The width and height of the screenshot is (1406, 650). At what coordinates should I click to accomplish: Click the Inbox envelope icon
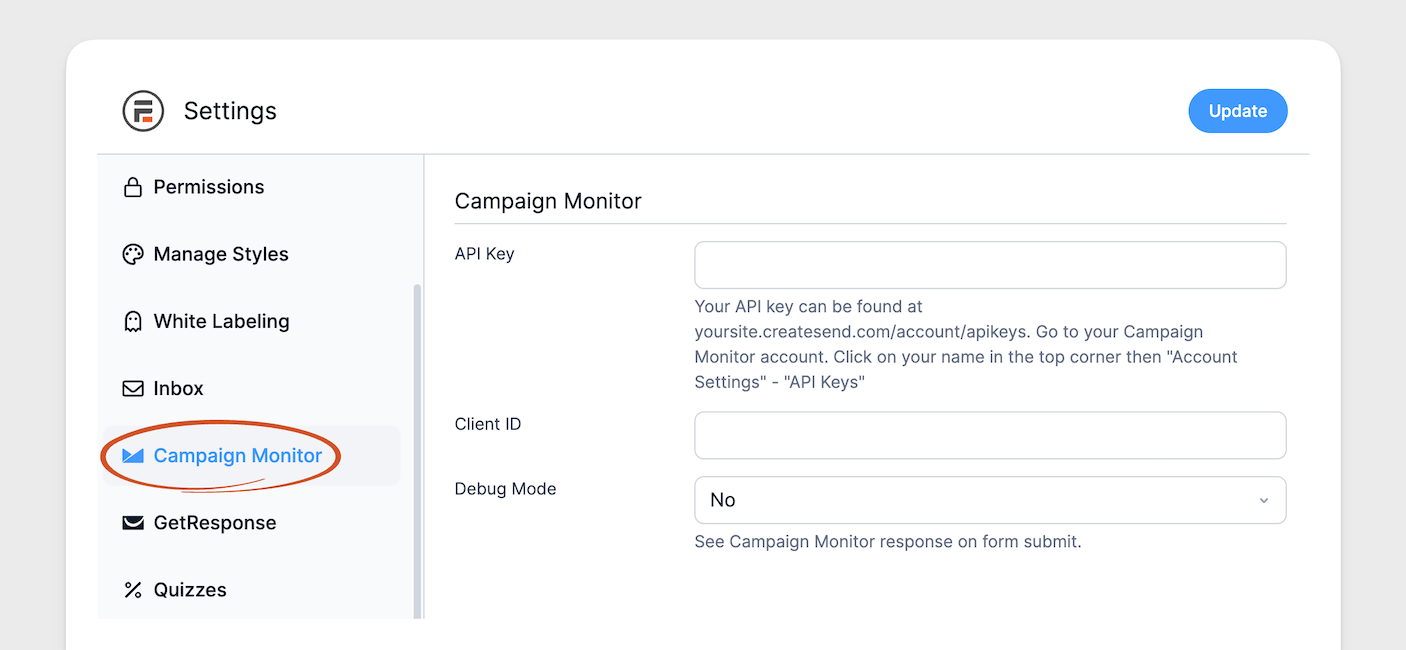133,388
